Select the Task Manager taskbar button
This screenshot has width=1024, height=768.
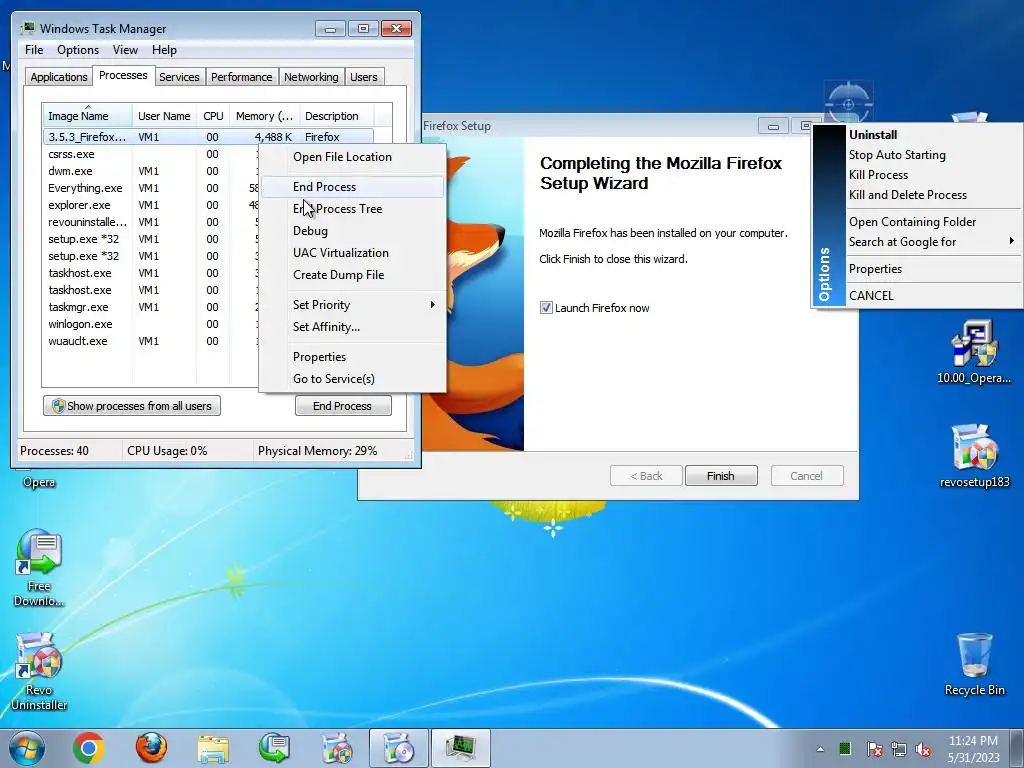pyautogui.click(x=460, y=748)
